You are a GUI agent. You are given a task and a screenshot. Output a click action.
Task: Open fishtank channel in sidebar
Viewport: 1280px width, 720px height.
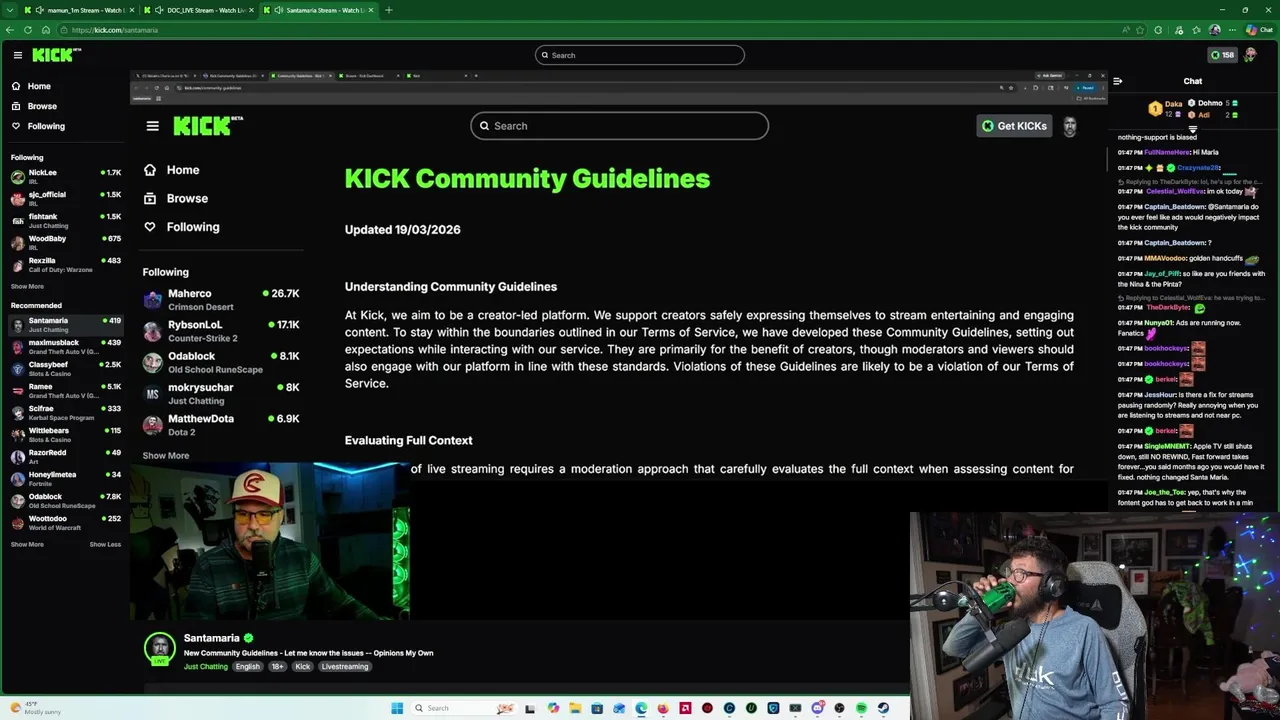tap(65, 220)
